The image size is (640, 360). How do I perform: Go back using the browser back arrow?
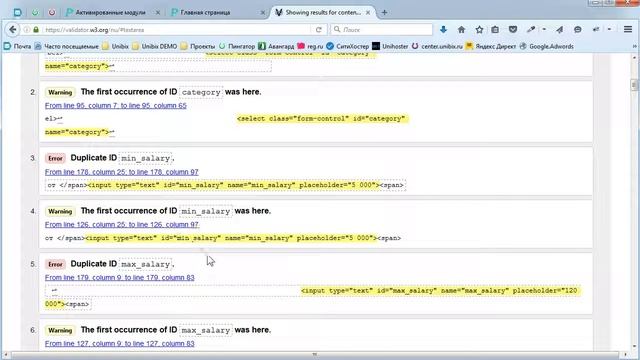[13, 29]
